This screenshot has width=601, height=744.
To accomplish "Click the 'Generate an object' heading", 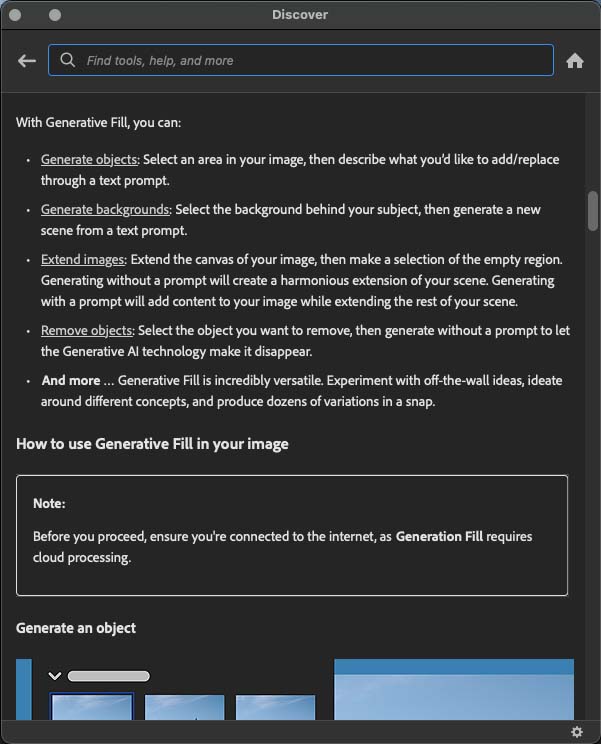I will pos(76,628).
